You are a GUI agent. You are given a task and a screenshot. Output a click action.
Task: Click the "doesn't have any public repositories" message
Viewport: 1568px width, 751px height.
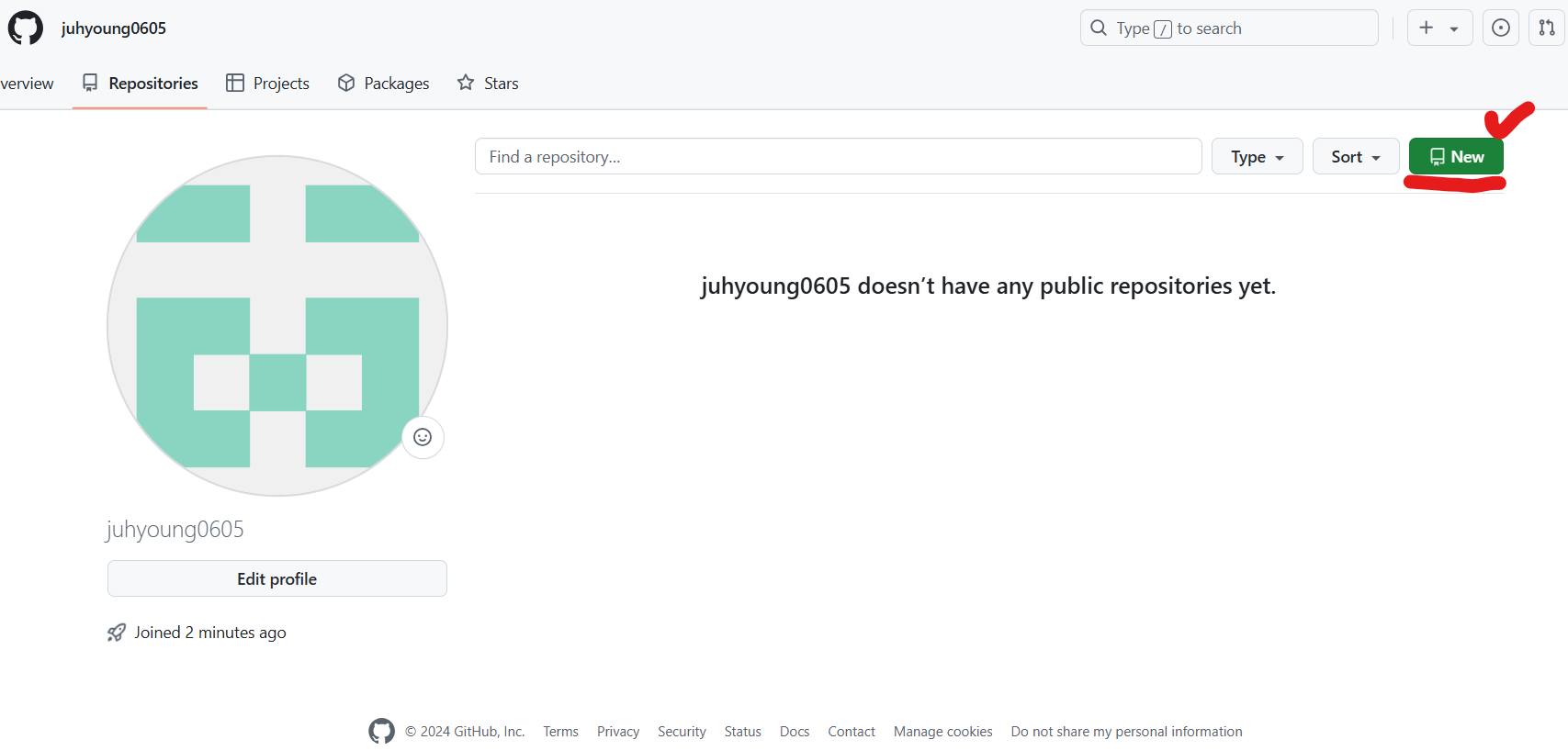988,286
